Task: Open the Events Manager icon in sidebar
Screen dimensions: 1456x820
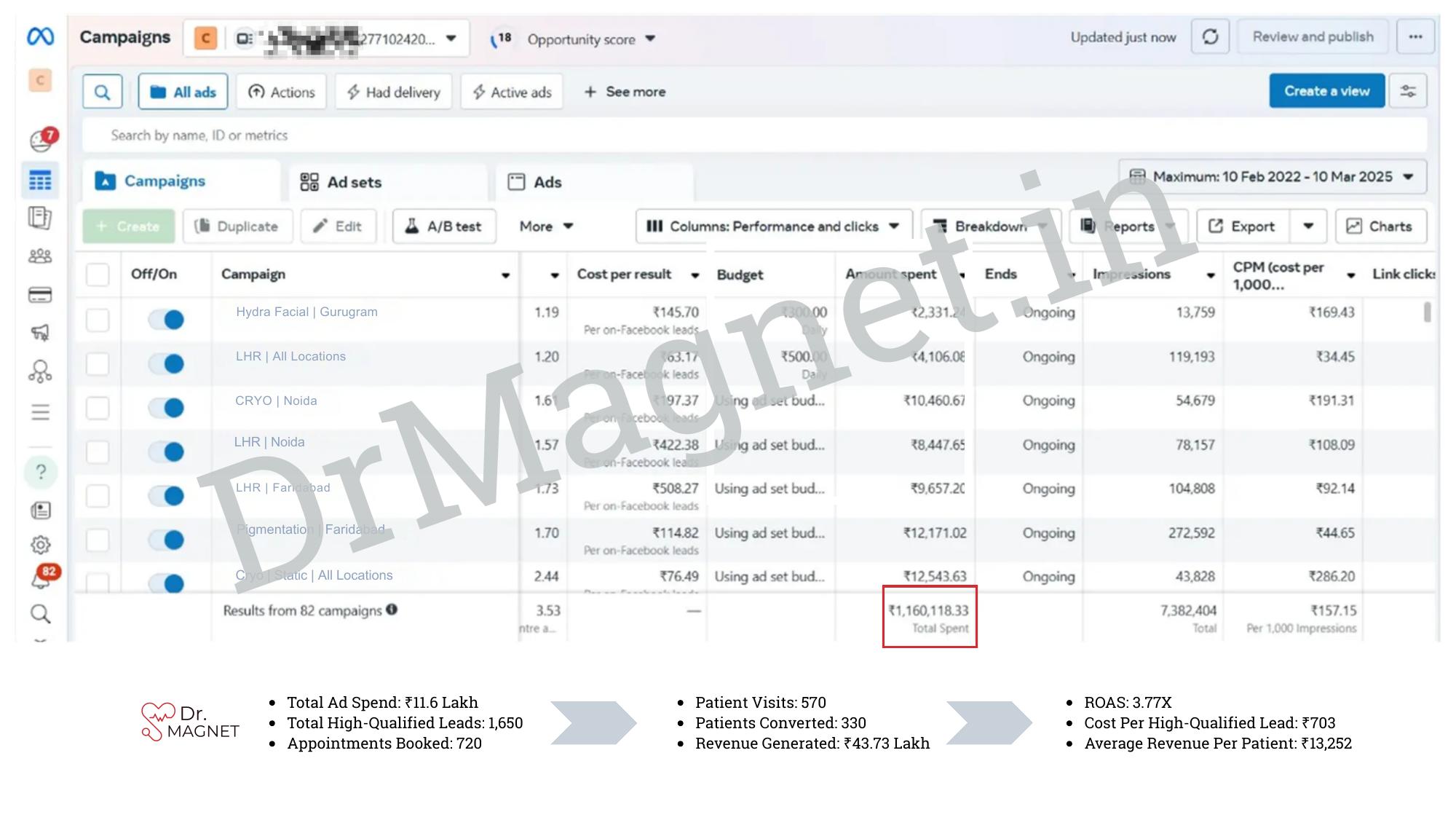Action: coord(40,371)
